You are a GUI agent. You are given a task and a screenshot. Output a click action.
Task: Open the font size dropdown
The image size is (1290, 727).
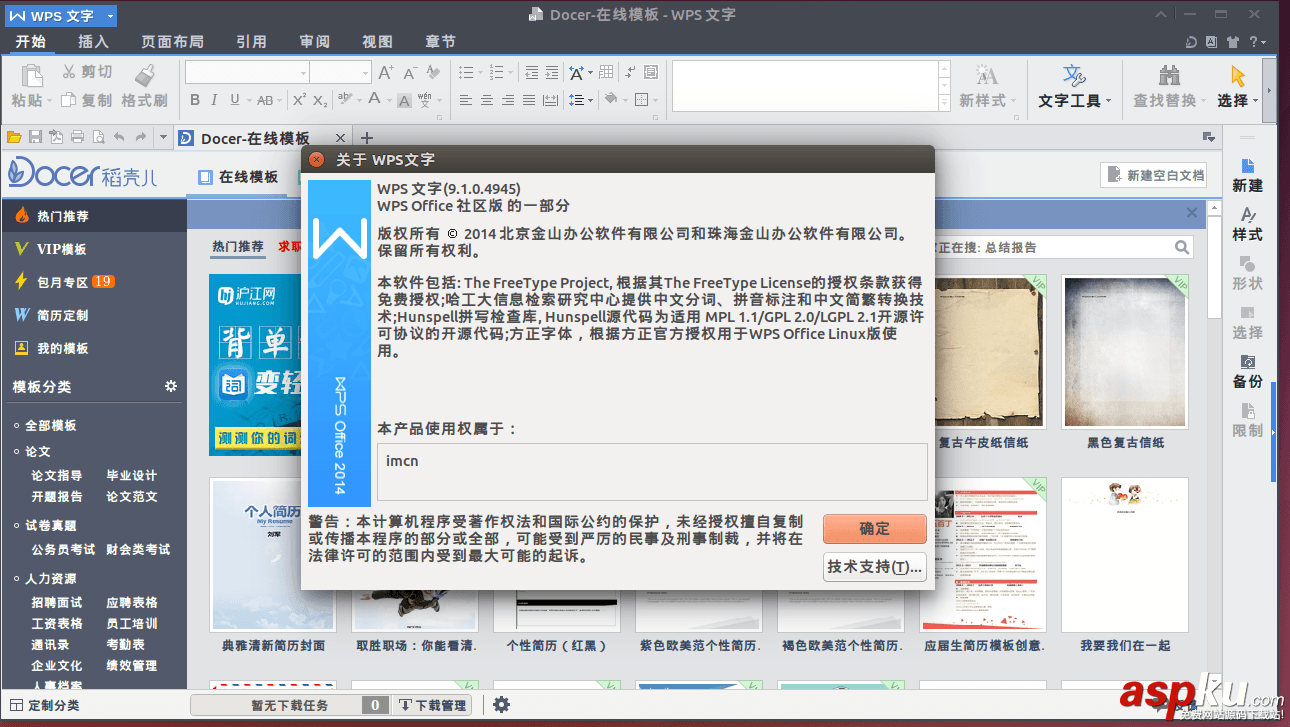pyautogui.click(x=365, y=73)
